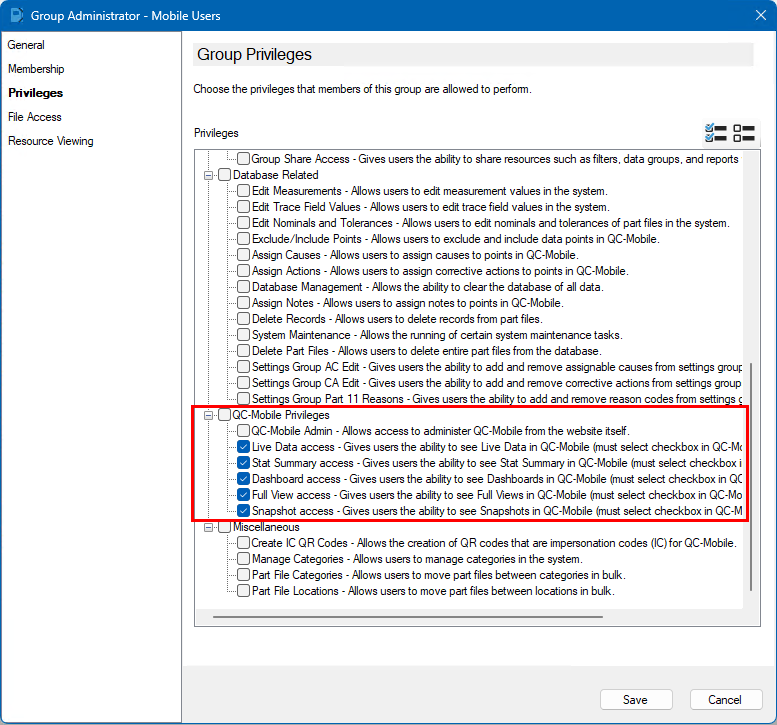Tick Settings Group AC Edit checkbox
777x725 pixels.
(x=243, y=367)
